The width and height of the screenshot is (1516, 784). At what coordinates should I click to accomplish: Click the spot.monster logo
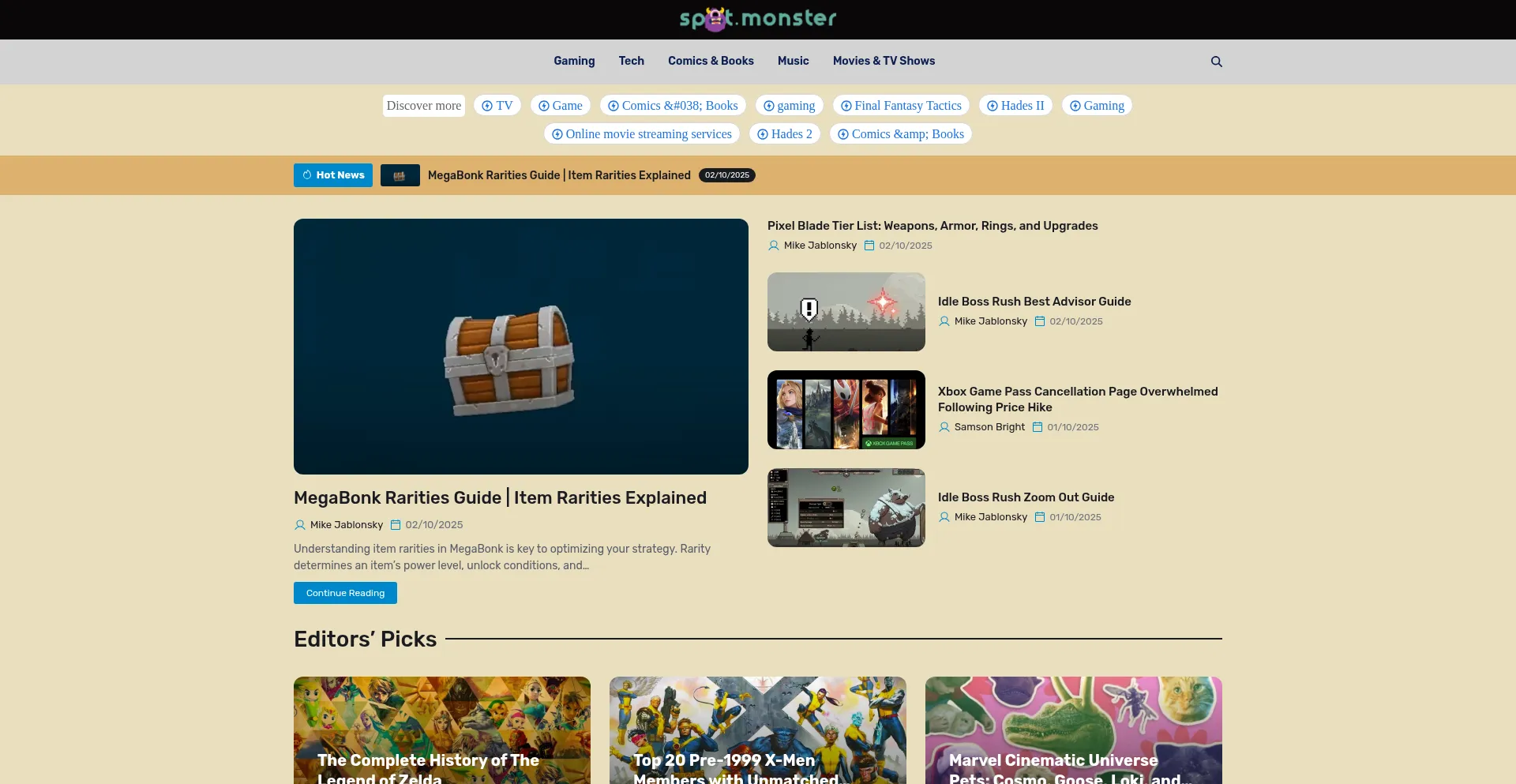pos(757,19)
